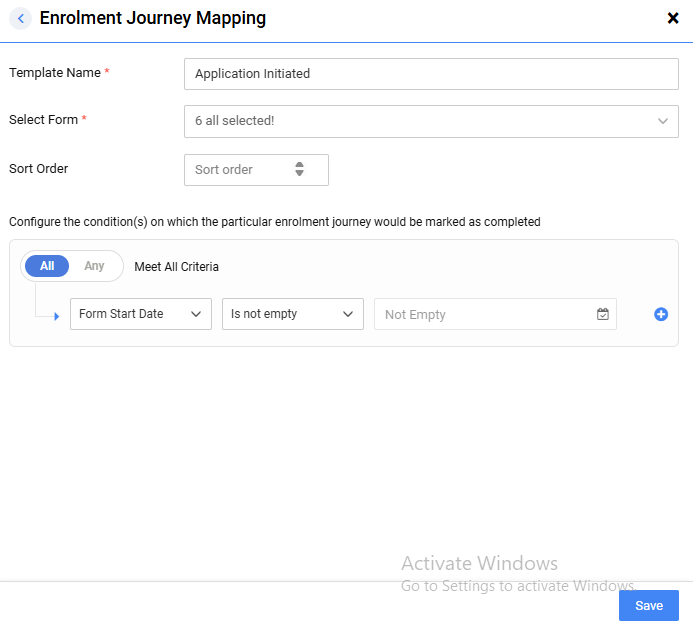This screenshot has width=693, height=629.
Task: Switch criteria toggle to All
Action: [x=47, y=266]
